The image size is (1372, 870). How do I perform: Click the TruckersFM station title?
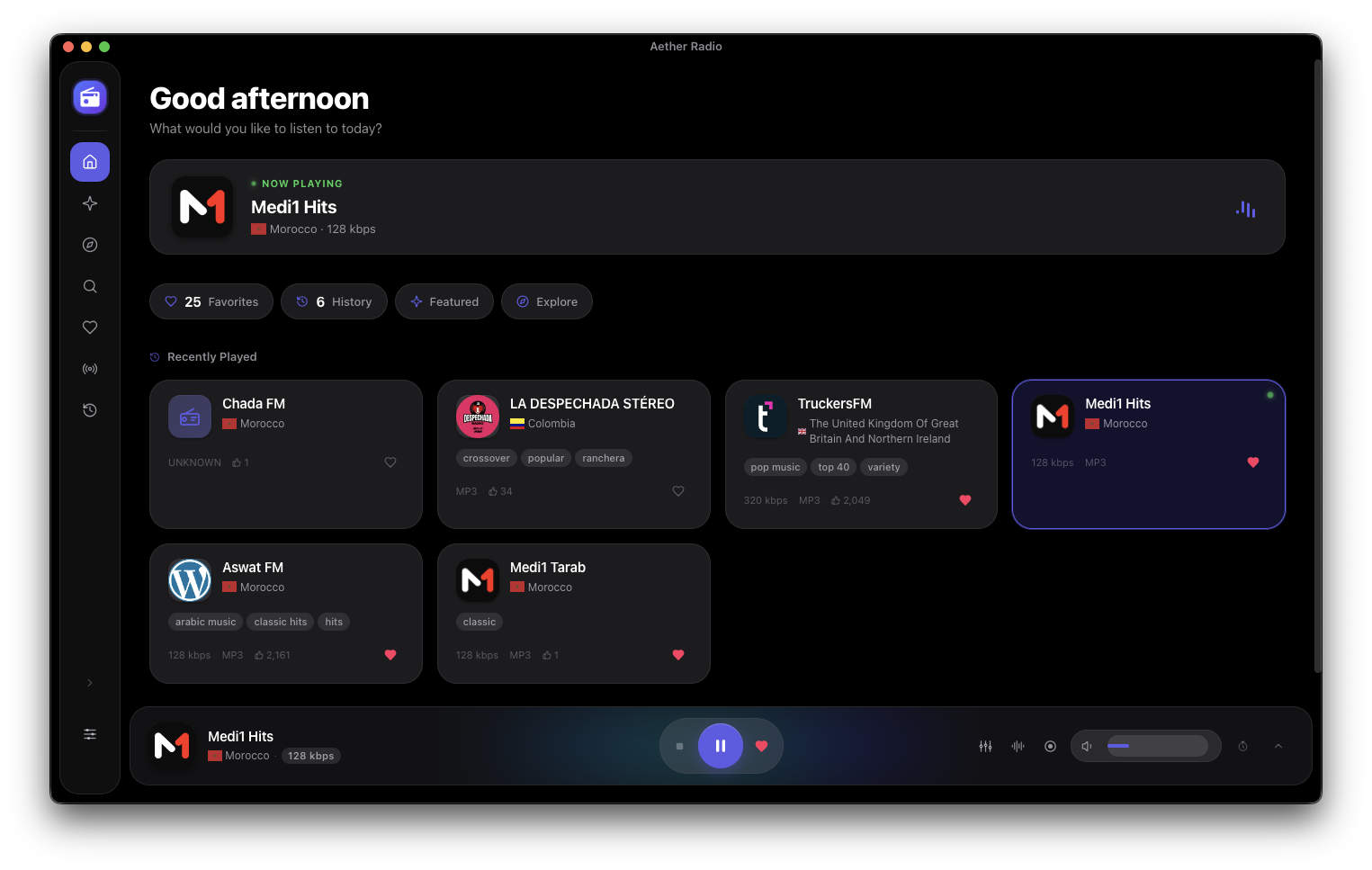pos(835,404)
